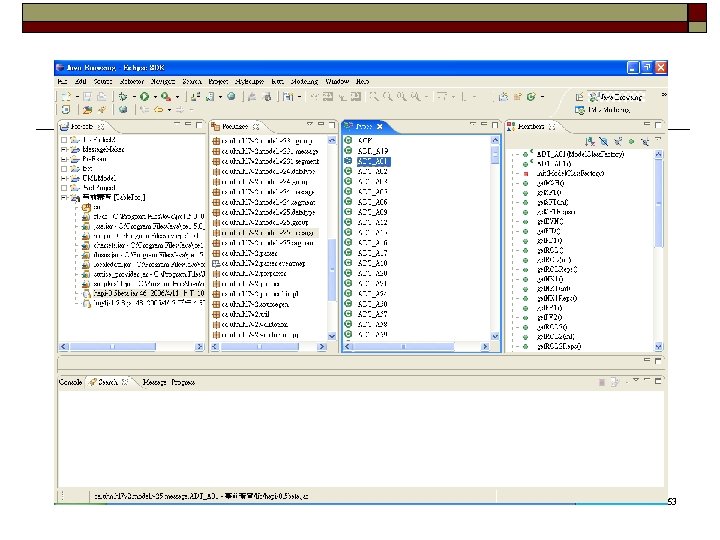Open the Window menu
This screenshot has width=720, height=540.
coord(337,82)
